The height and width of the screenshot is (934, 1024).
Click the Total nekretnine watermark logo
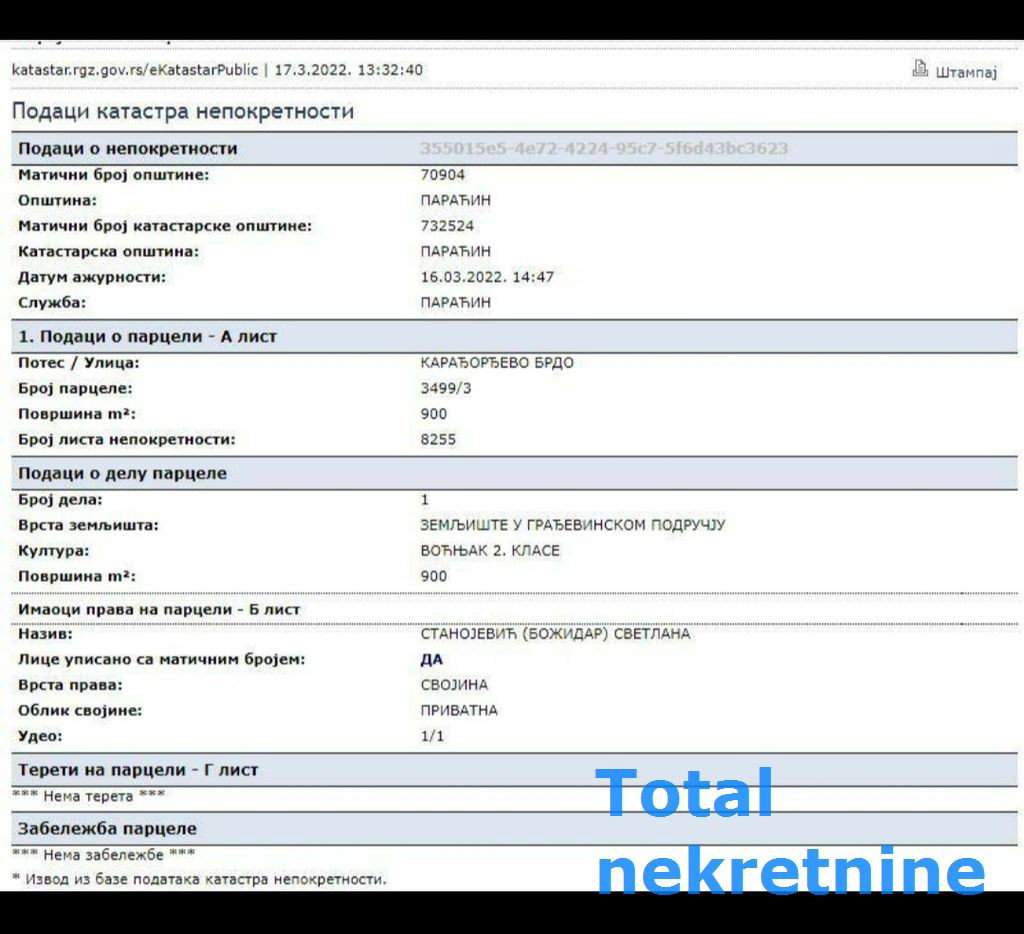pyautogui.click(x=790, y=831)
